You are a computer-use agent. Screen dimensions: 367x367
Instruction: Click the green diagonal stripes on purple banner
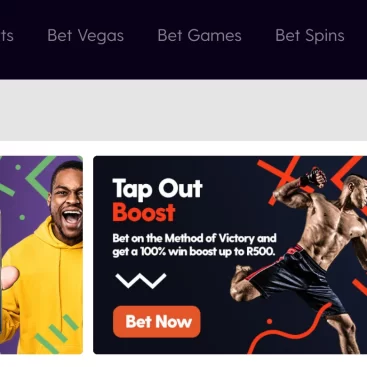pyautogui.click(x=57, y=333)
